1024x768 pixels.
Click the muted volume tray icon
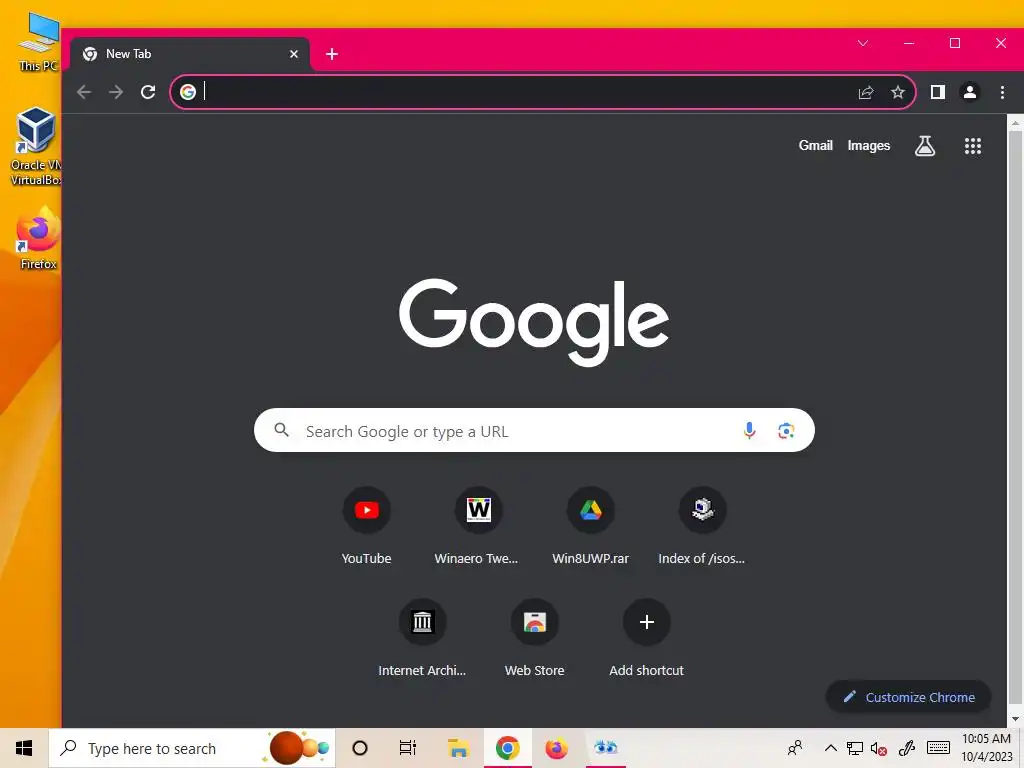[879, 748]
